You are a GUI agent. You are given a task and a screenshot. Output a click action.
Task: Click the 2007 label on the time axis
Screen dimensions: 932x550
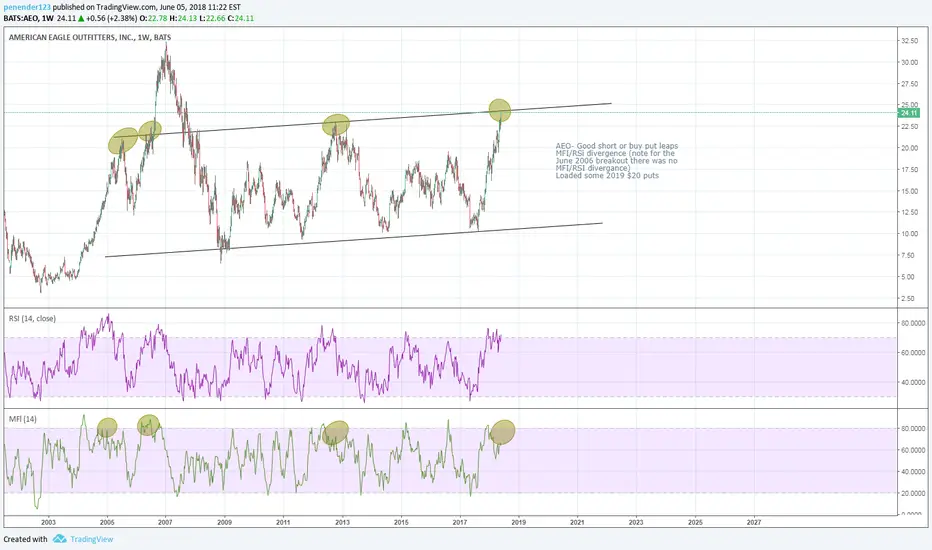[165, 522]
